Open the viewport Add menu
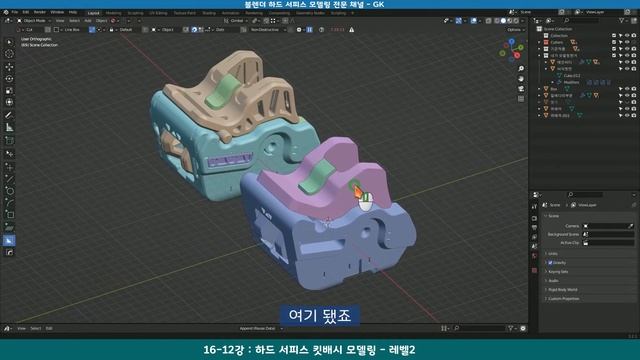640x360 pixels. (x=88, y=20)
